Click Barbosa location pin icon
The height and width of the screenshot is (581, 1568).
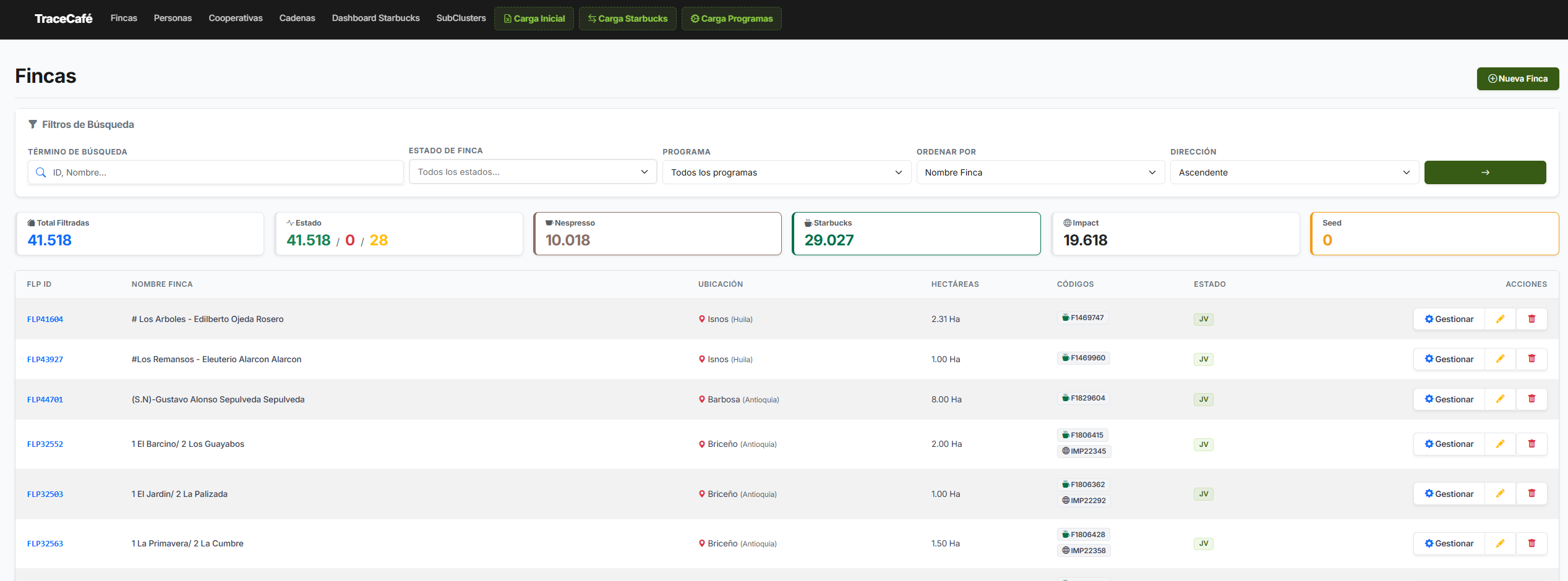coord(702,399)
